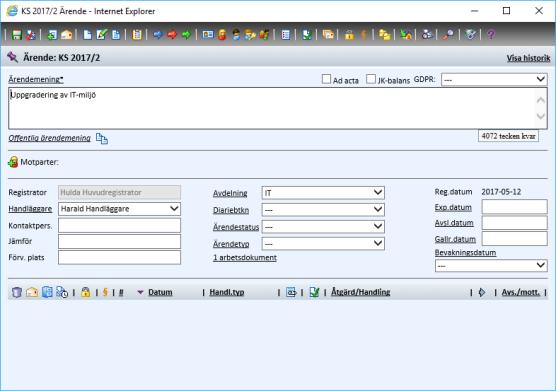Open the Handläggare dropdown
The image size is (556, 391).
coord(119,209)
